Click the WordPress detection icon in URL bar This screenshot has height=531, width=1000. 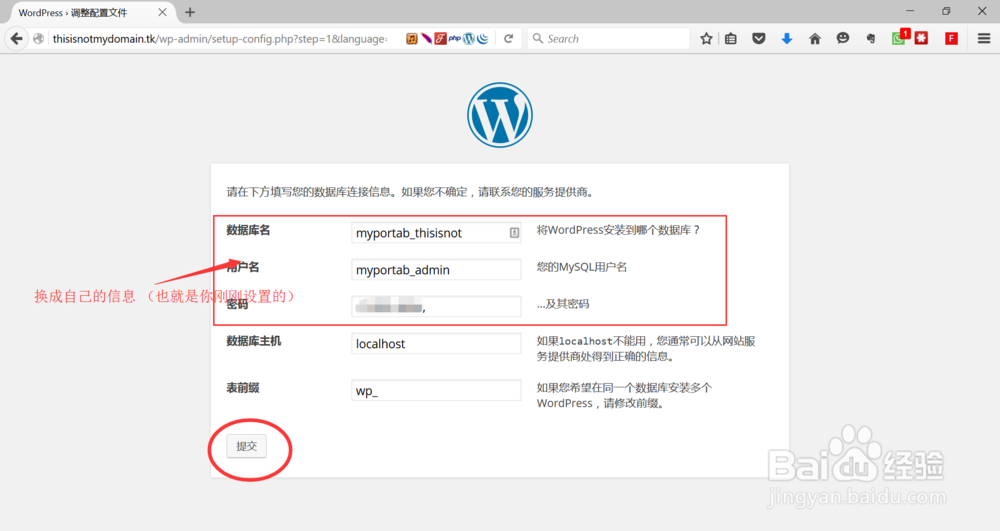tap(469, 39)
